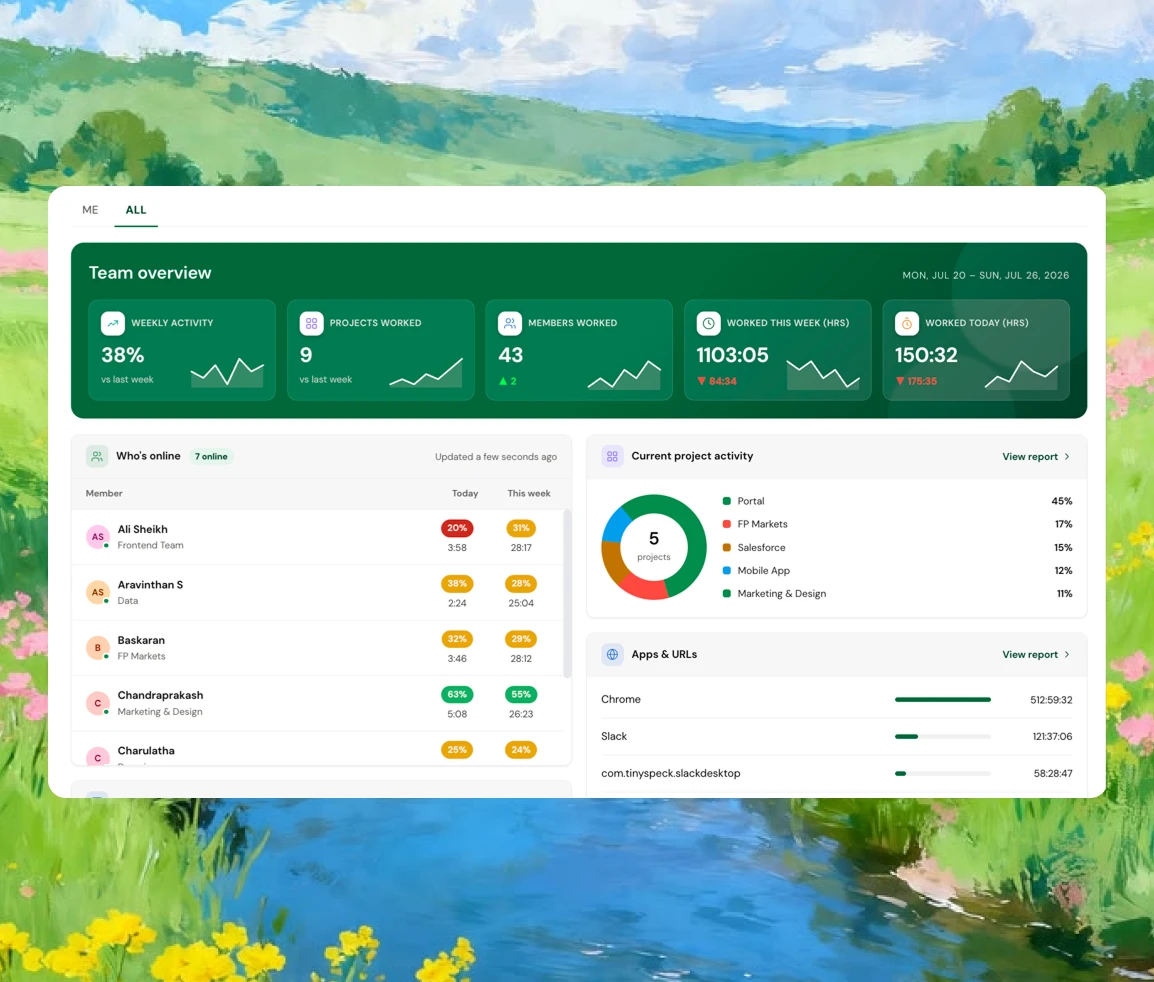Click the Worked This Week sparkline chart
1154x982 pixels.
823,374
